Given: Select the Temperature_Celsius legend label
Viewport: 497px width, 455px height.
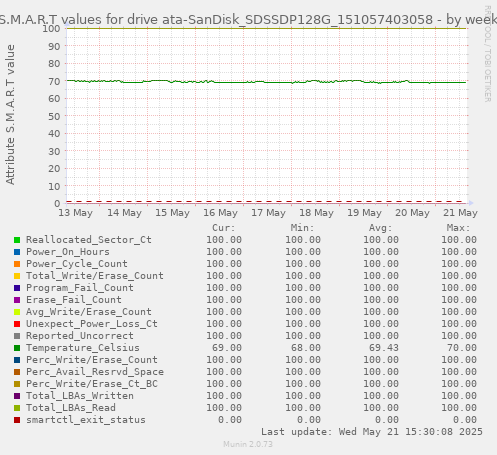Looking at the screenshot, I should [x=83, y=348].
